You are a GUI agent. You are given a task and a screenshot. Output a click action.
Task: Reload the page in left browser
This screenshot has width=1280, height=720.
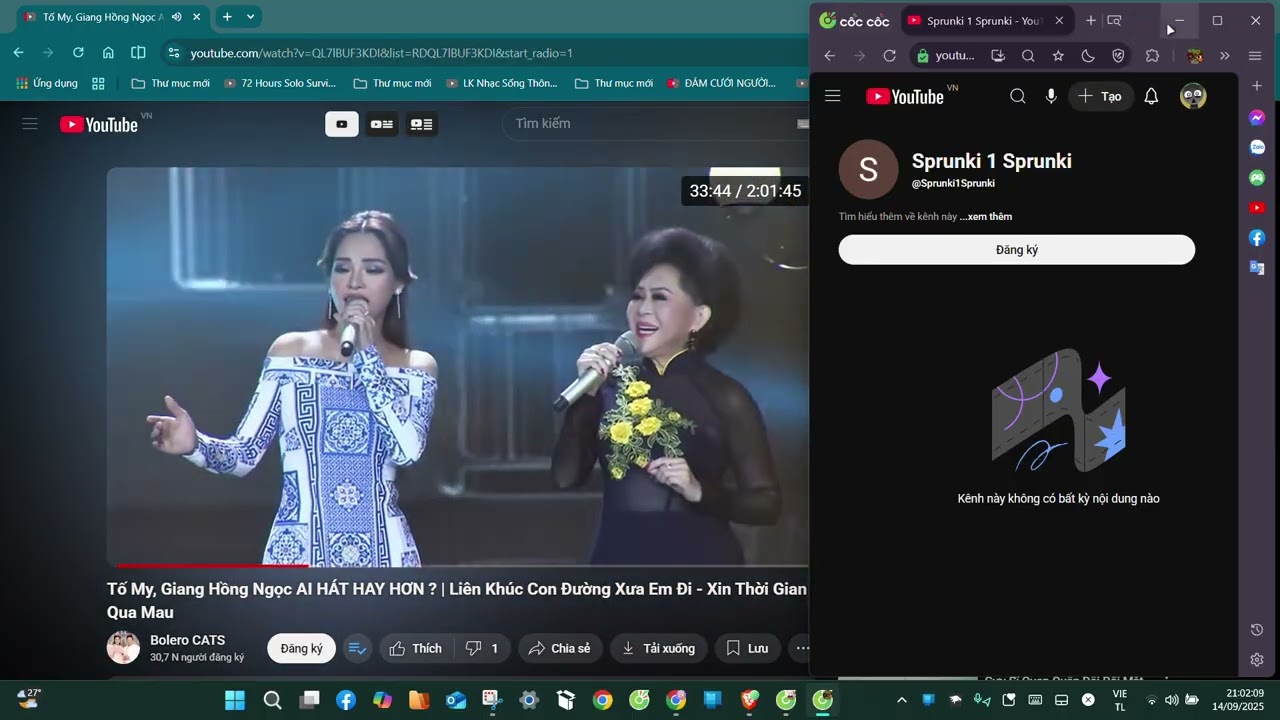(78, 53)
